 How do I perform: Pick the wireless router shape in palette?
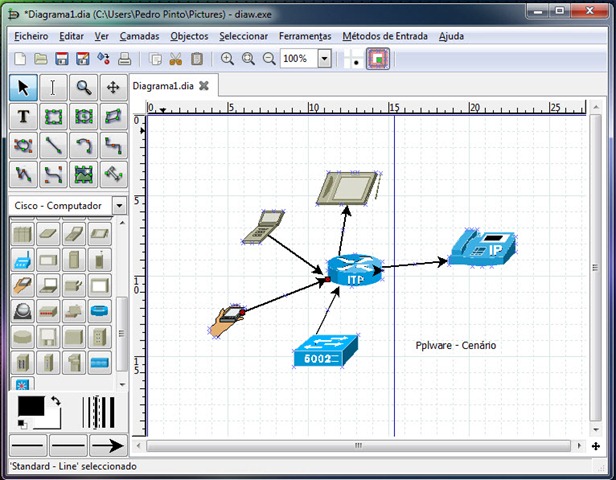22,260
